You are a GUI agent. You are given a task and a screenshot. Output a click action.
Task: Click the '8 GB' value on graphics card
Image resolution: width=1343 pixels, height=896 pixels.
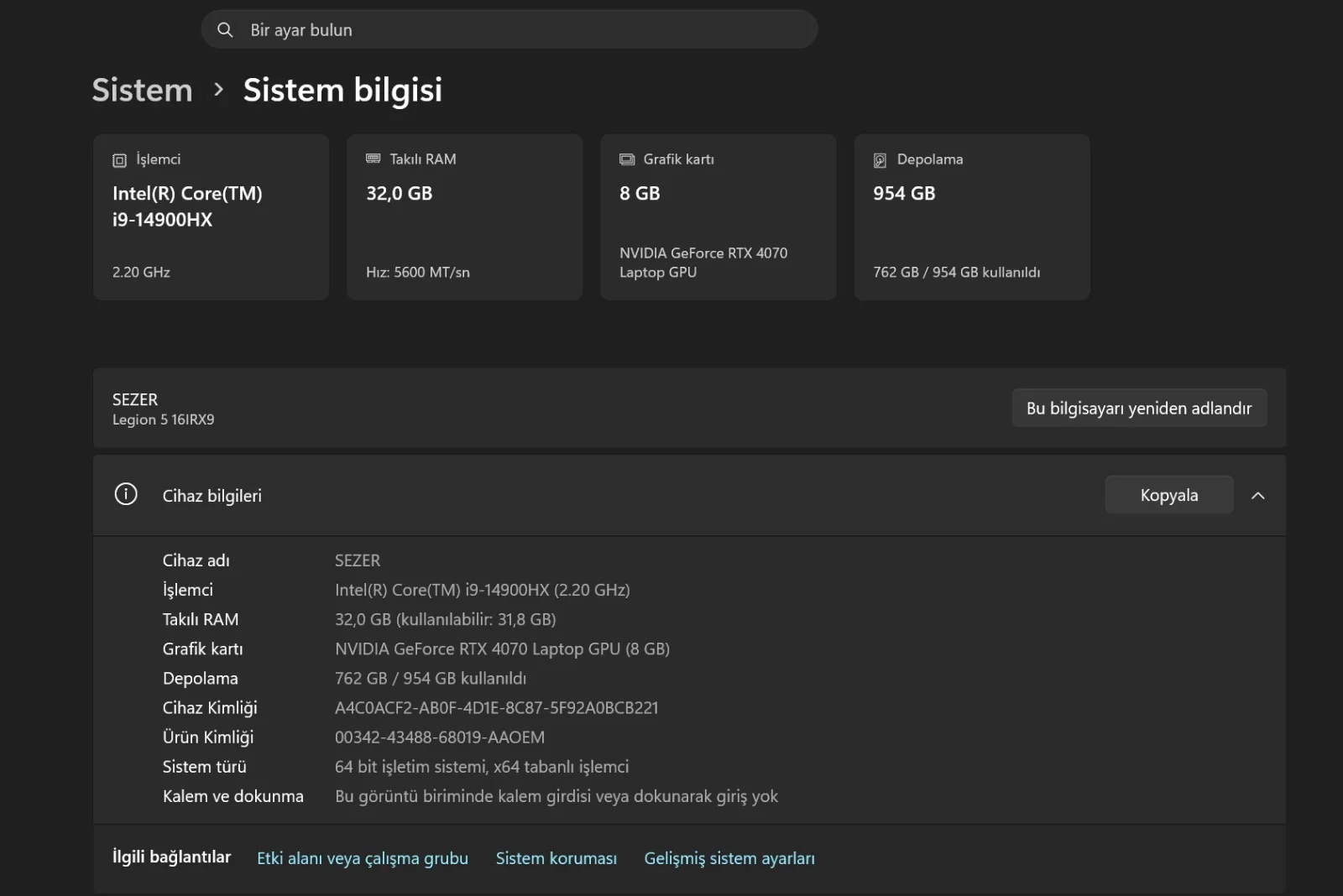pos(640,193)
